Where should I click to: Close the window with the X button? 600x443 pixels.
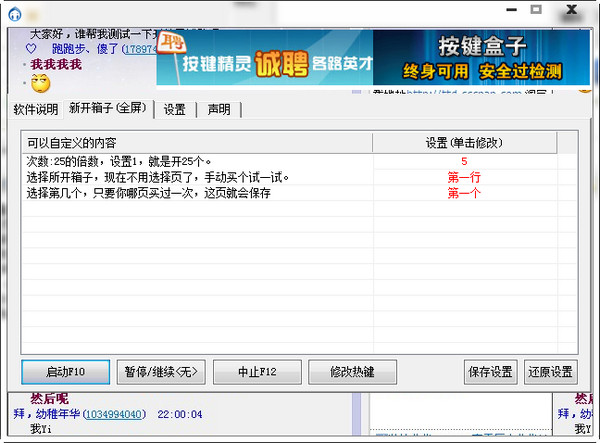(572, 10)
